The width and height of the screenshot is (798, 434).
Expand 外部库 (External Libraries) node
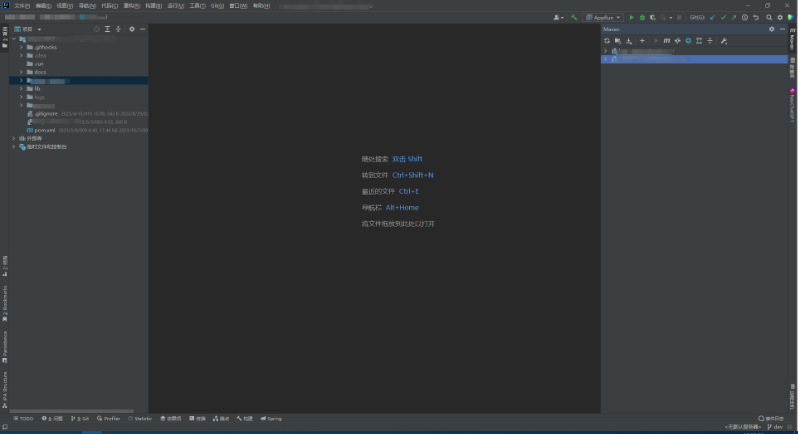[x=14, y=138]
